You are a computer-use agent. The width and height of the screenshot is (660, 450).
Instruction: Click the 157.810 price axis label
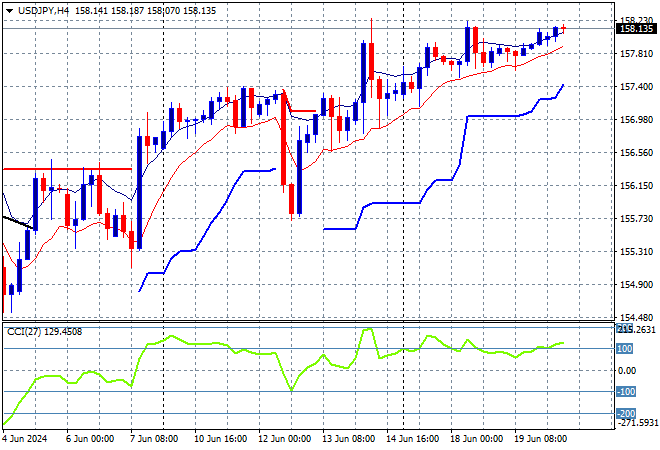point(636,53)
